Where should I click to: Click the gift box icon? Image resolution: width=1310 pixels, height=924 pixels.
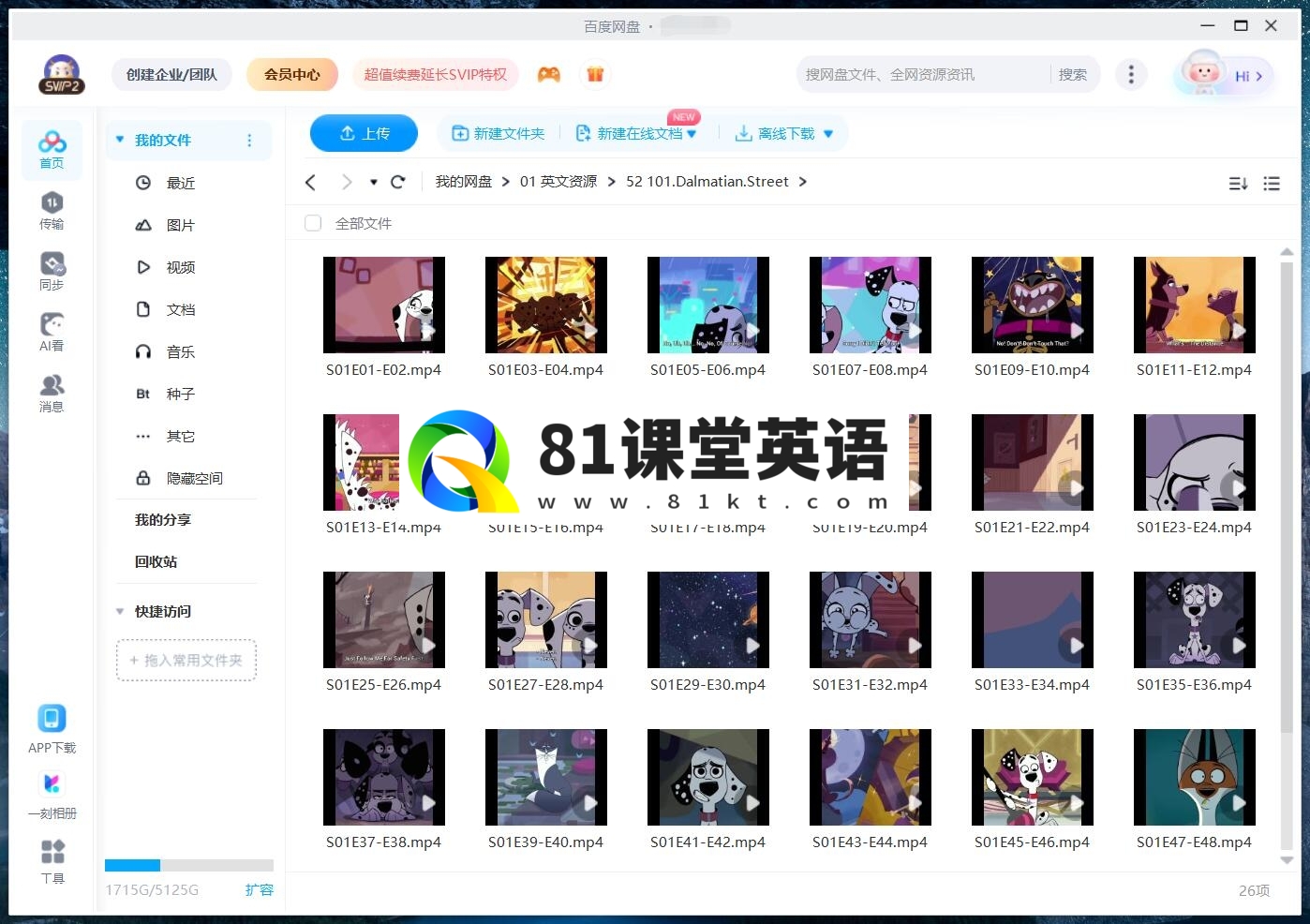pos(595,74)
